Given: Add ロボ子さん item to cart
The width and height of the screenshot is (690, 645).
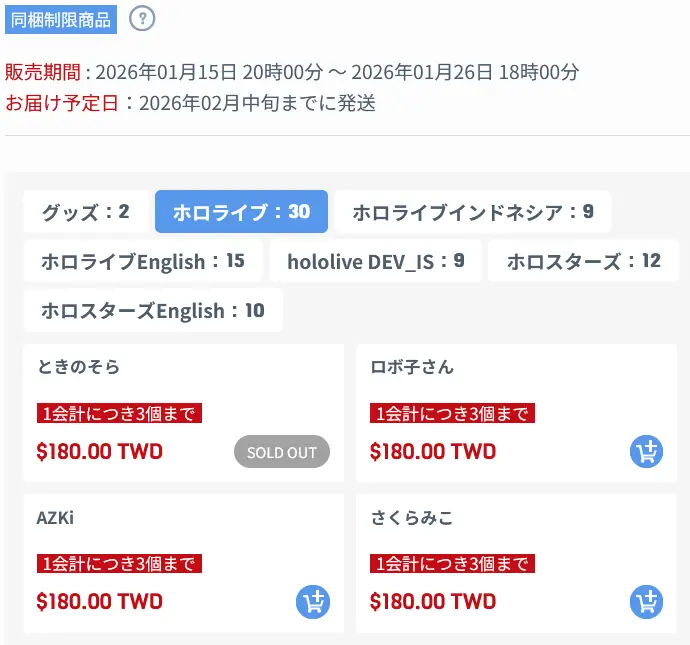Looking at the screenshot, I should tap(647, 452).
